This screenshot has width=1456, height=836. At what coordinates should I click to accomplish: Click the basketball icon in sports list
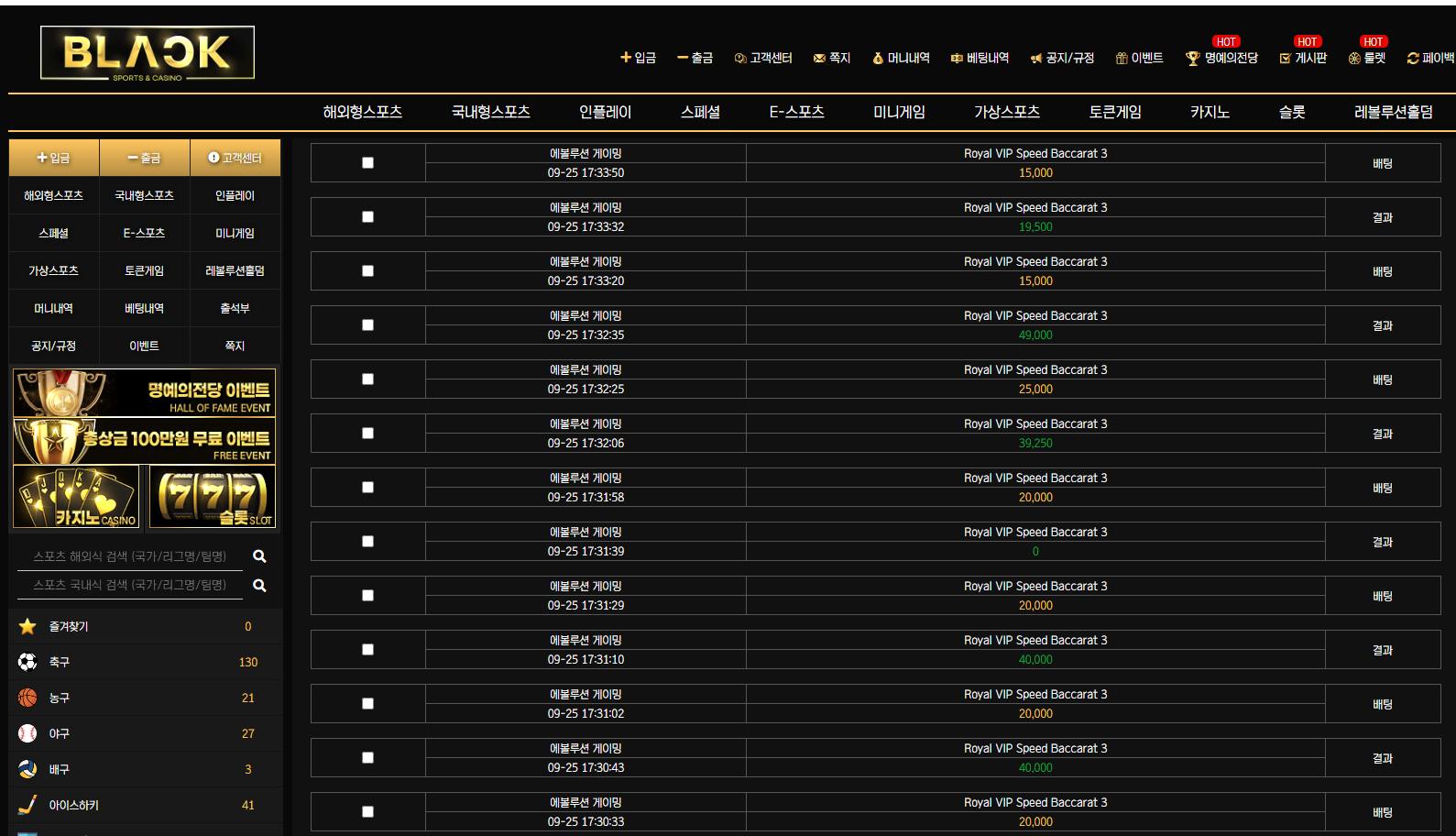[27, 698]
